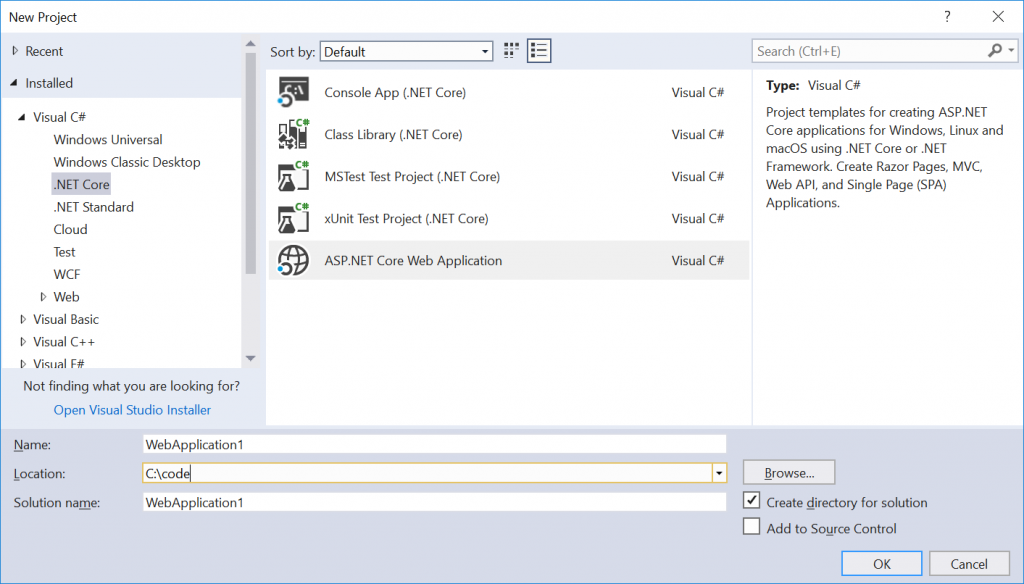Open Visual Studio Installer link
The width and height of the screenshot is (1024, 584).
pos(132,410)
